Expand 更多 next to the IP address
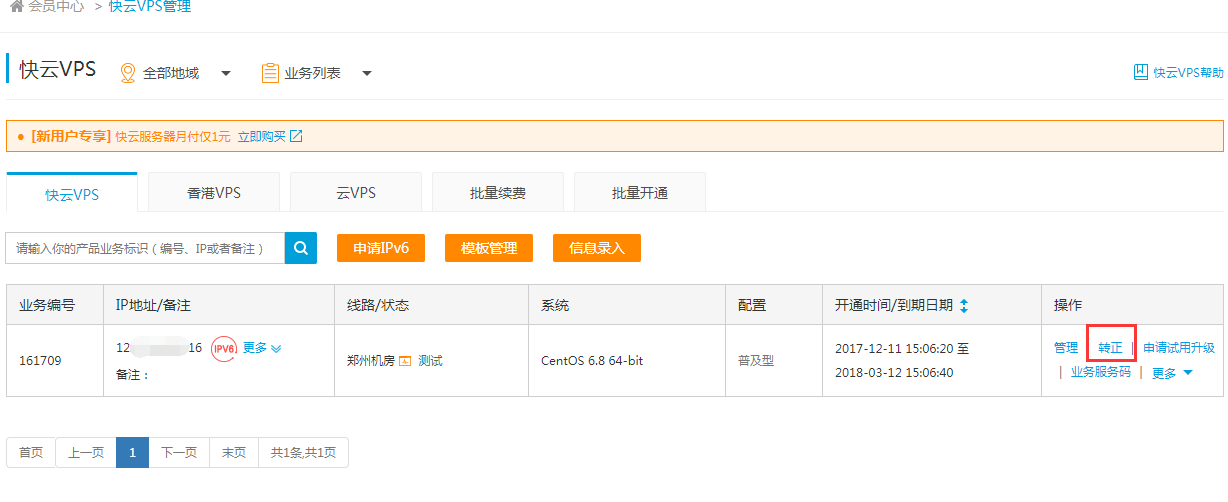 tap(262, 348)
